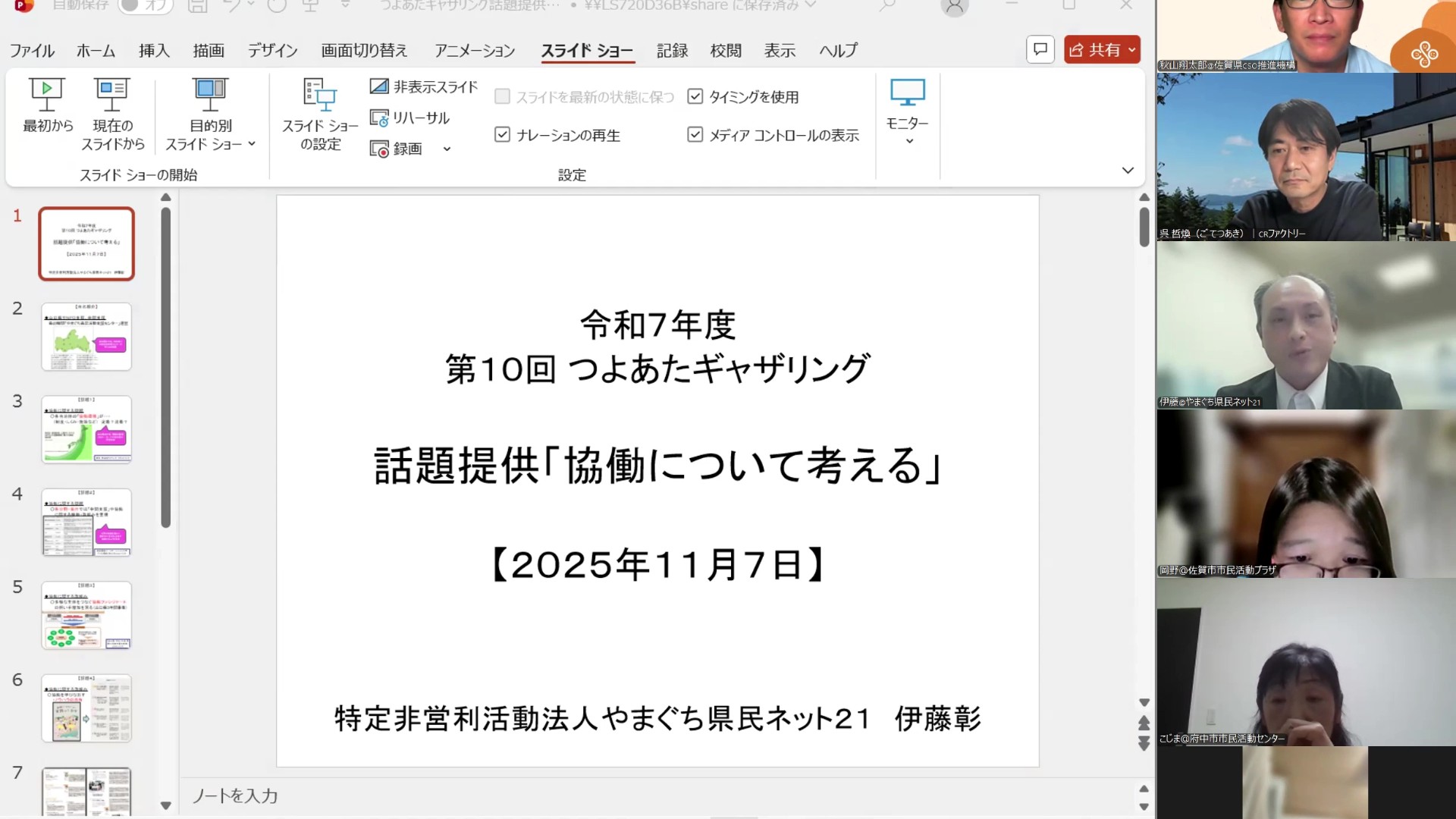Select slide 3 thumbnail in panel
The image size is (1456, 819).
tap(86, 429)
